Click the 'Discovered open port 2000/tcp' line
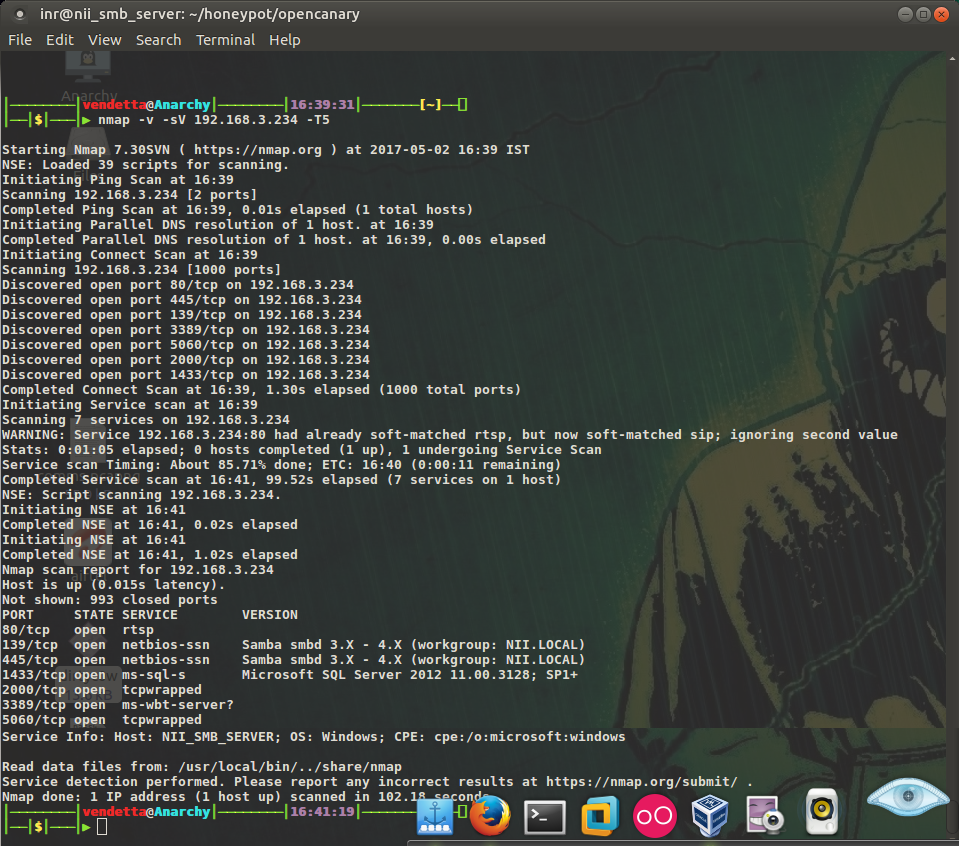The height and width of the screenshot is (854, 960). coord(186,360)
